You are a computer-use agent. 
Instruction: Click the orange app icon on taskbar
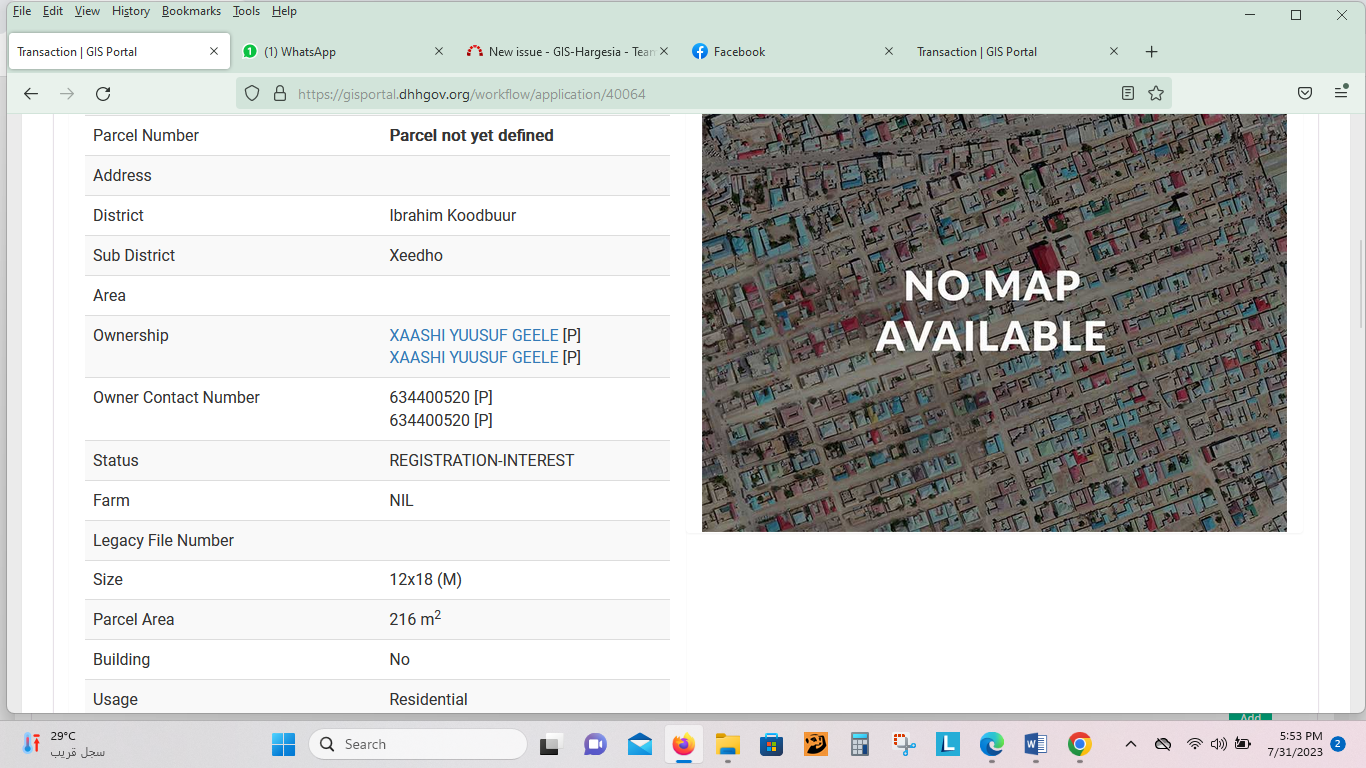pos(816,744)
